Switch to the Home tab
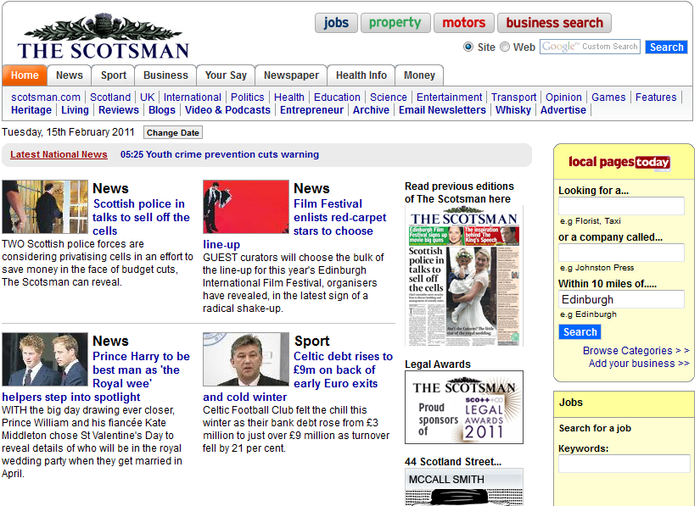The image size is (700, 506). point(25,75)
